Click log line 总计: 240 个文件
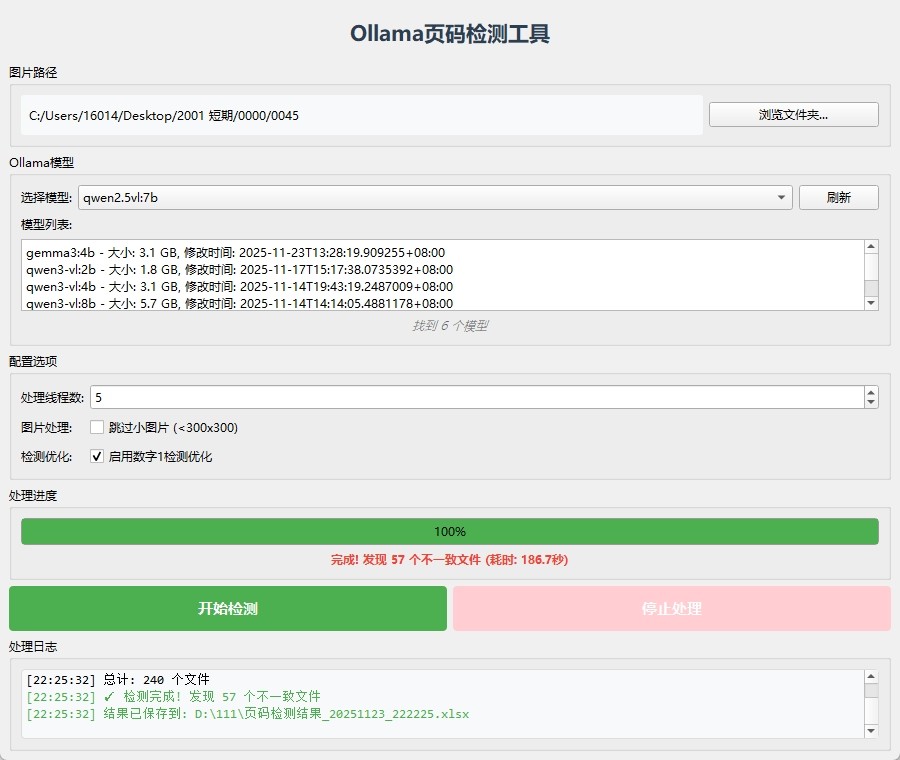Viewport: 900px width, 760px height. click(x=118, y=680)
